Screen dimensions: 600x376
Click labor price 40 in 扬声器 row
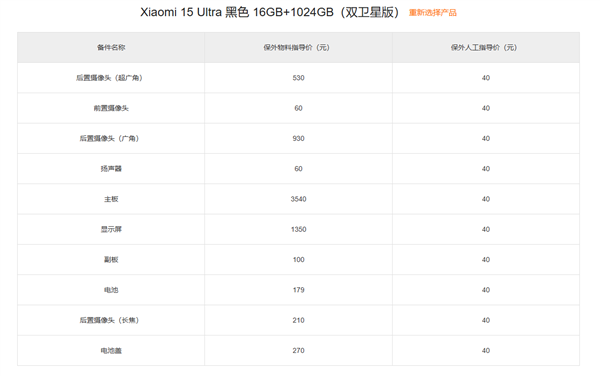[486, 169]
